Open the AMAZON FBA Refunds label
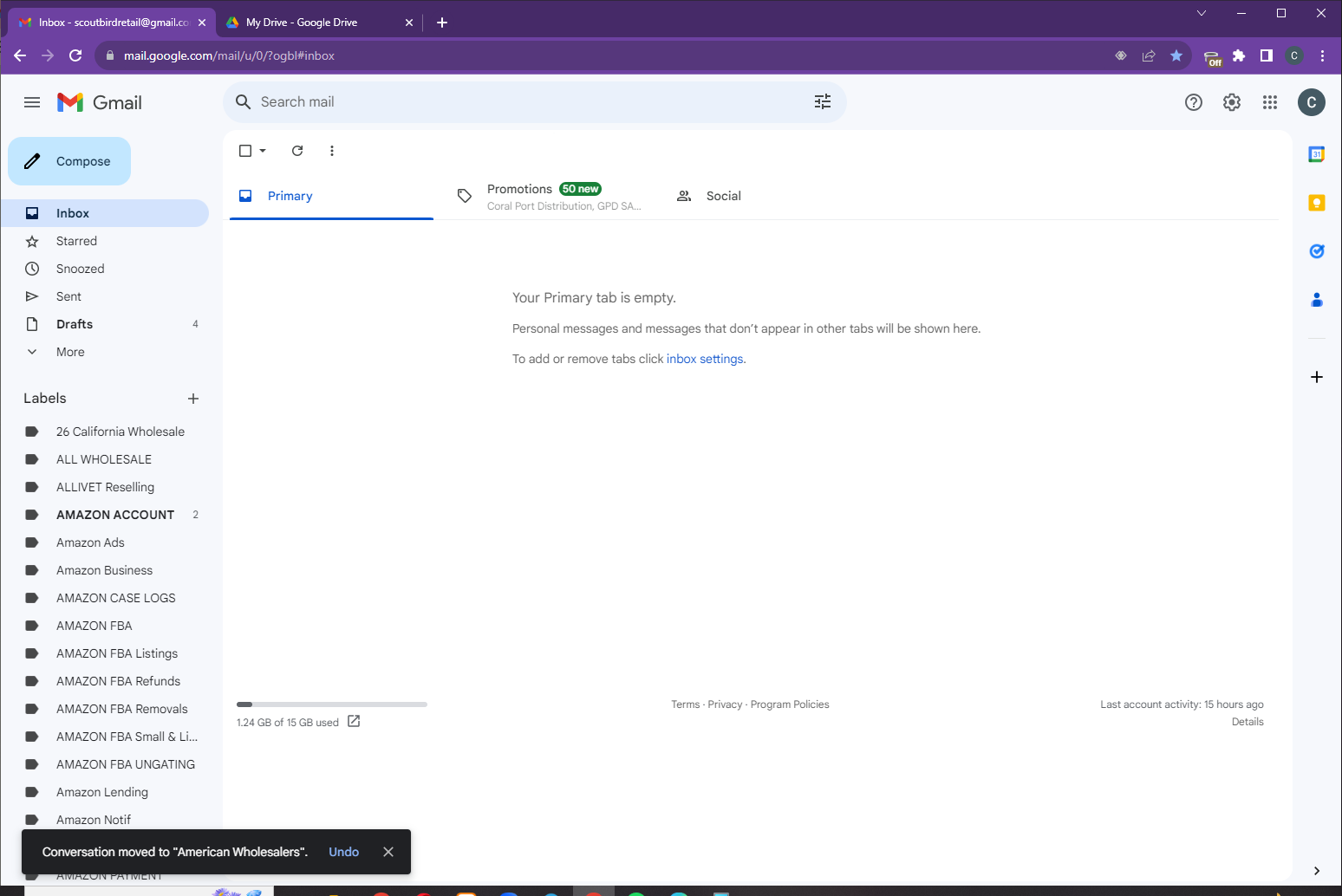 (105, 681)
